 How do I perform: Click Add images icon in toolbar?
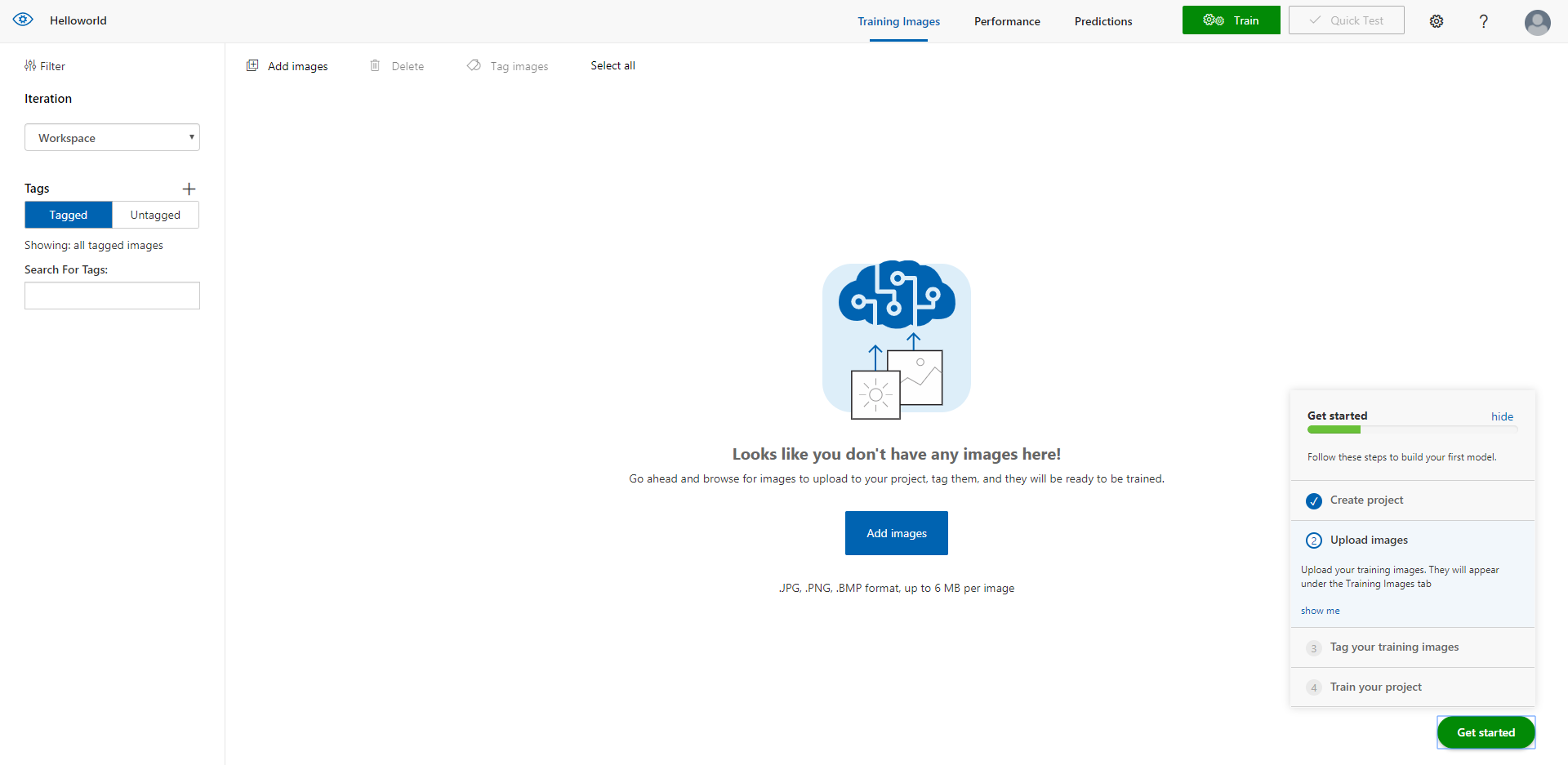click(x=252, y=65)
